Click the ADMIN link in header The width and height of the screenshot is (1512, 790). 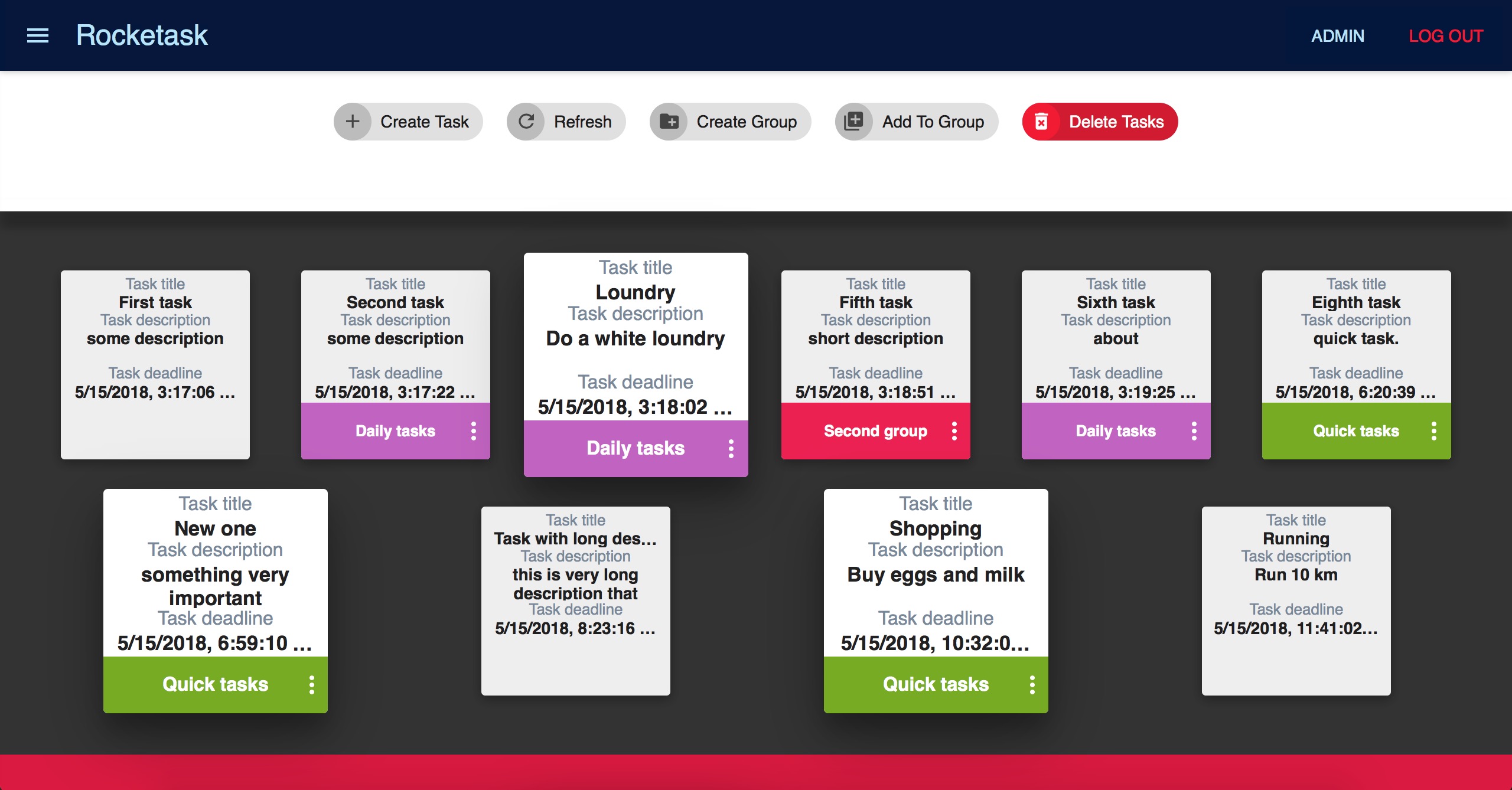click(1337, 36)
